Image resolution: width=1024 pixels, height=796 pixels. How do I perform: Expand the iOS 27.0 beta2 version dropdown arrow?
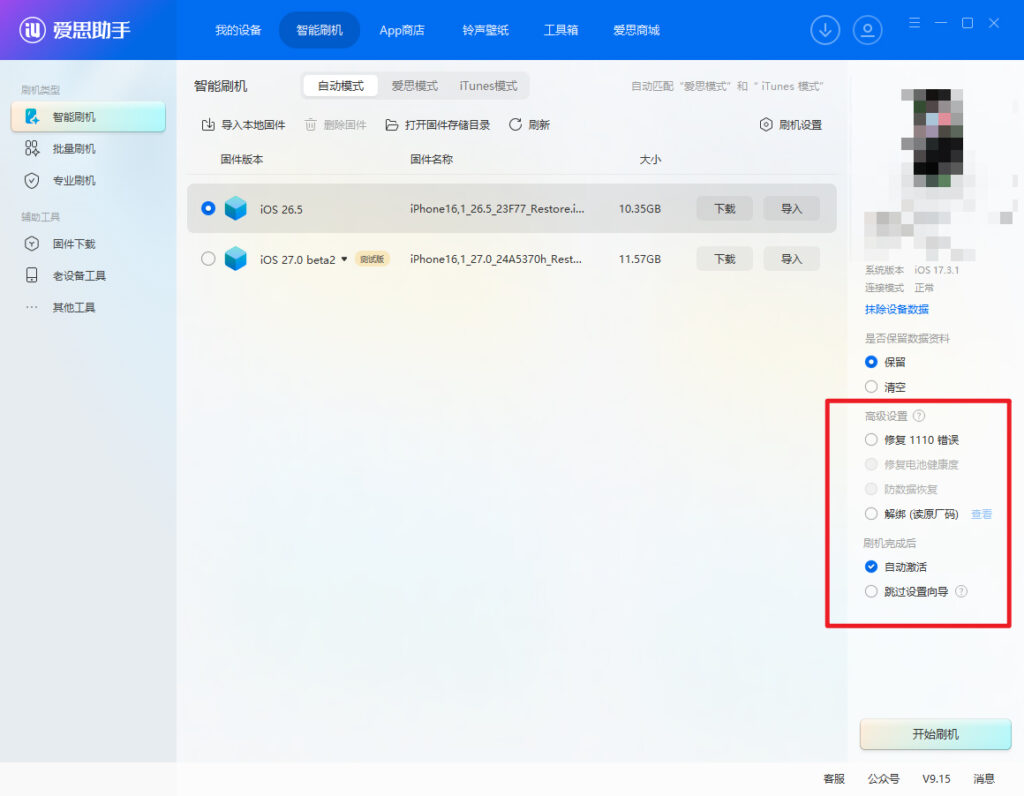[344, 259]
